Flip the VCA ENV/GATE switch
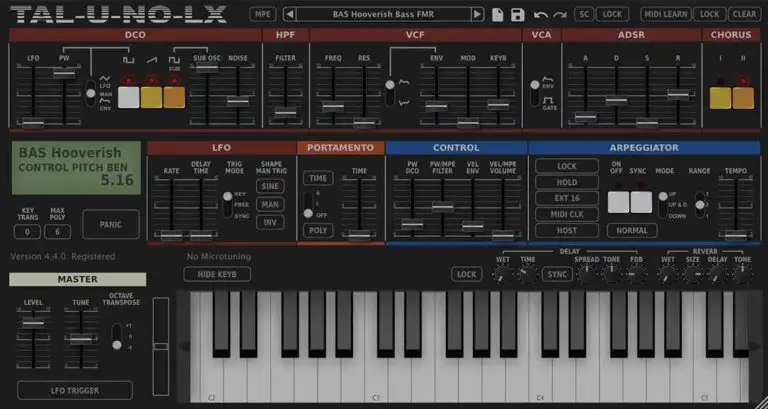 [535, 93]
